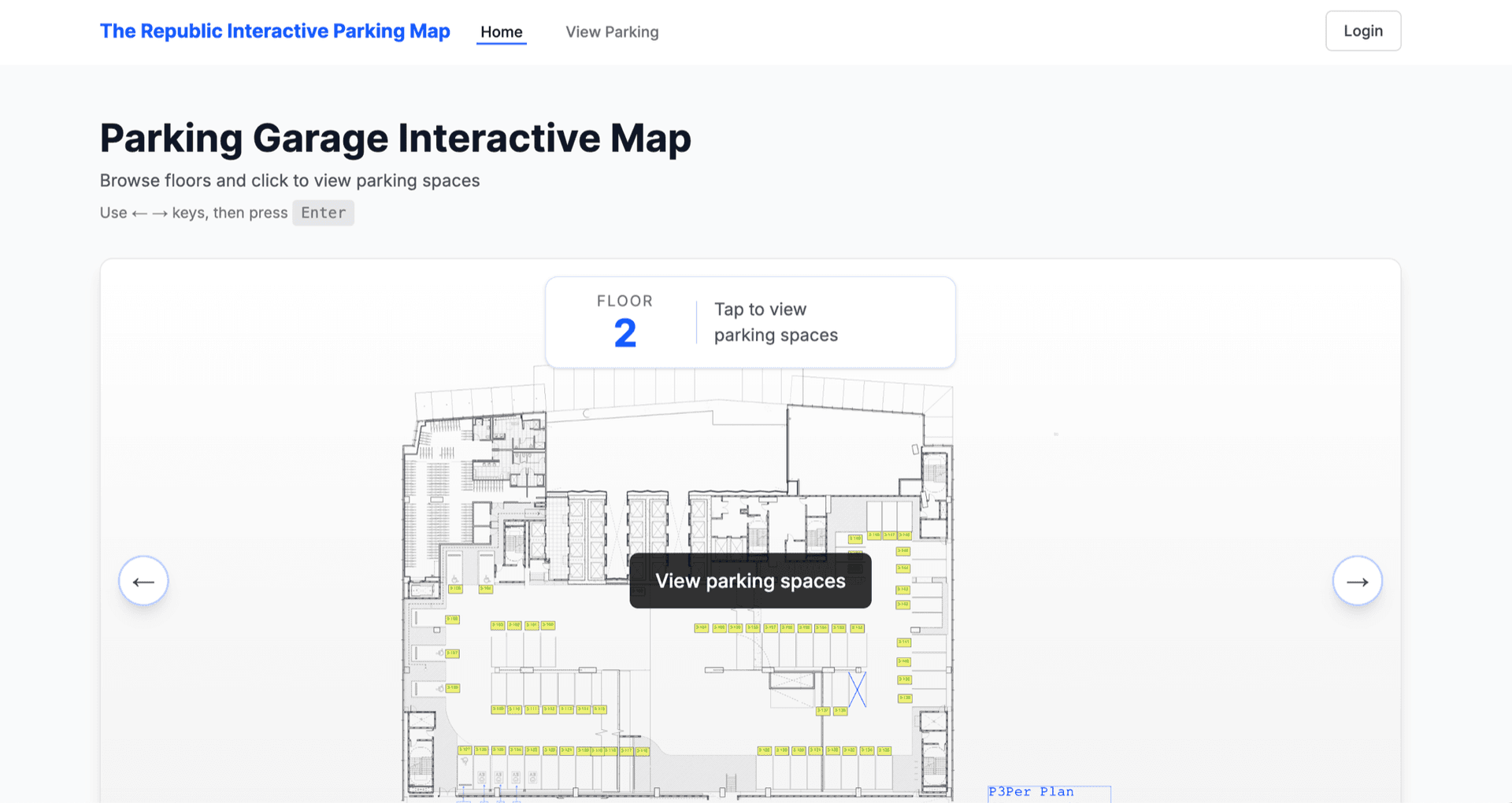This screenshot has width=1512, height=803.
Task: Click the Login button
Action: (x=1363, y=31)
